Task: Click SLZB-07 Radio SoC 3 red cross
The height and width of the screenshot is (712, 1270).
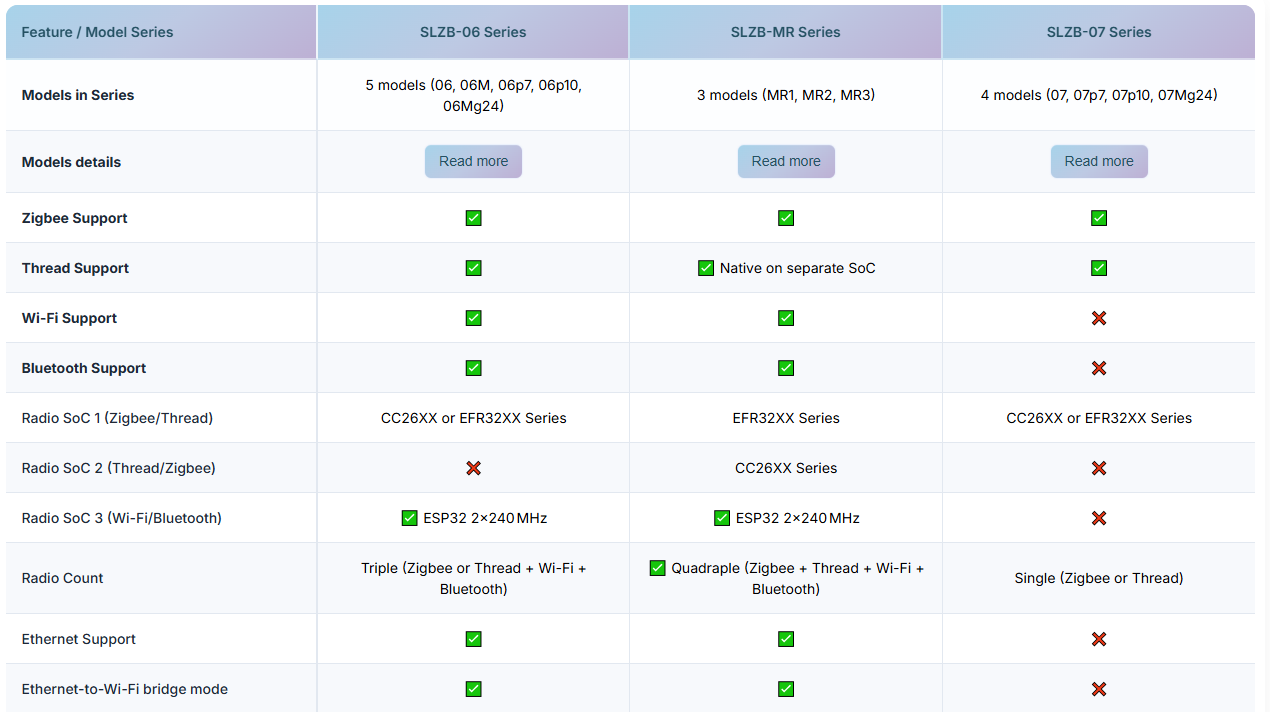Action: point(1099,518)
